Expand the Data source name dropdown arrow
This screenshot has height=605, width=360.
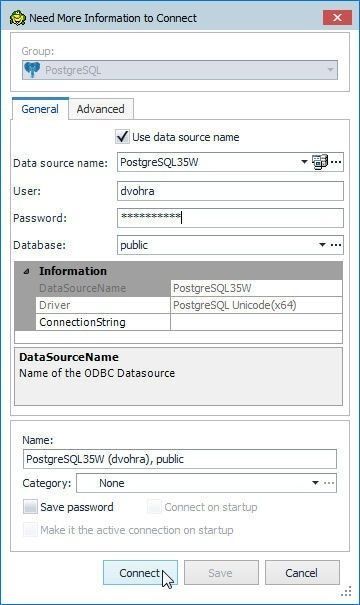[x=304, y=162]
